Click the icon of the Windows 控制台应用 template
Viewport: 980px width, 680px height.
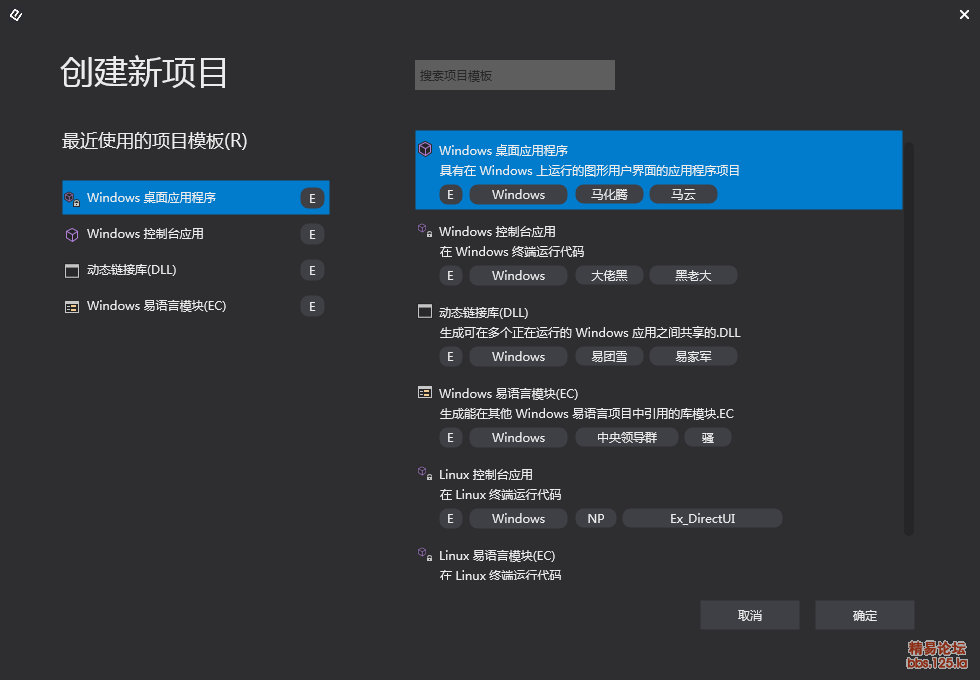click(425, 230)
